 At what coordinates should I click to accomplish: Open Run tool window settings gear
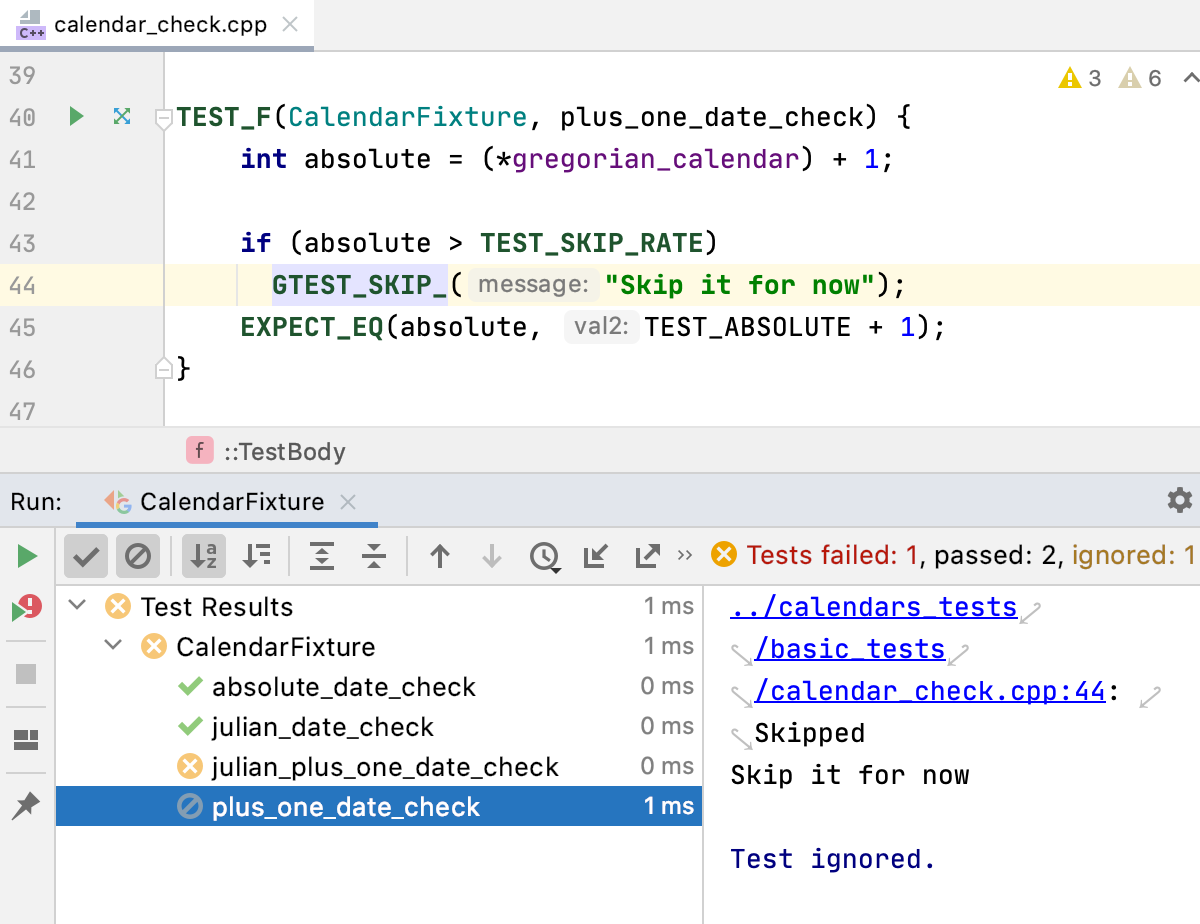(x=1180, y=500)
